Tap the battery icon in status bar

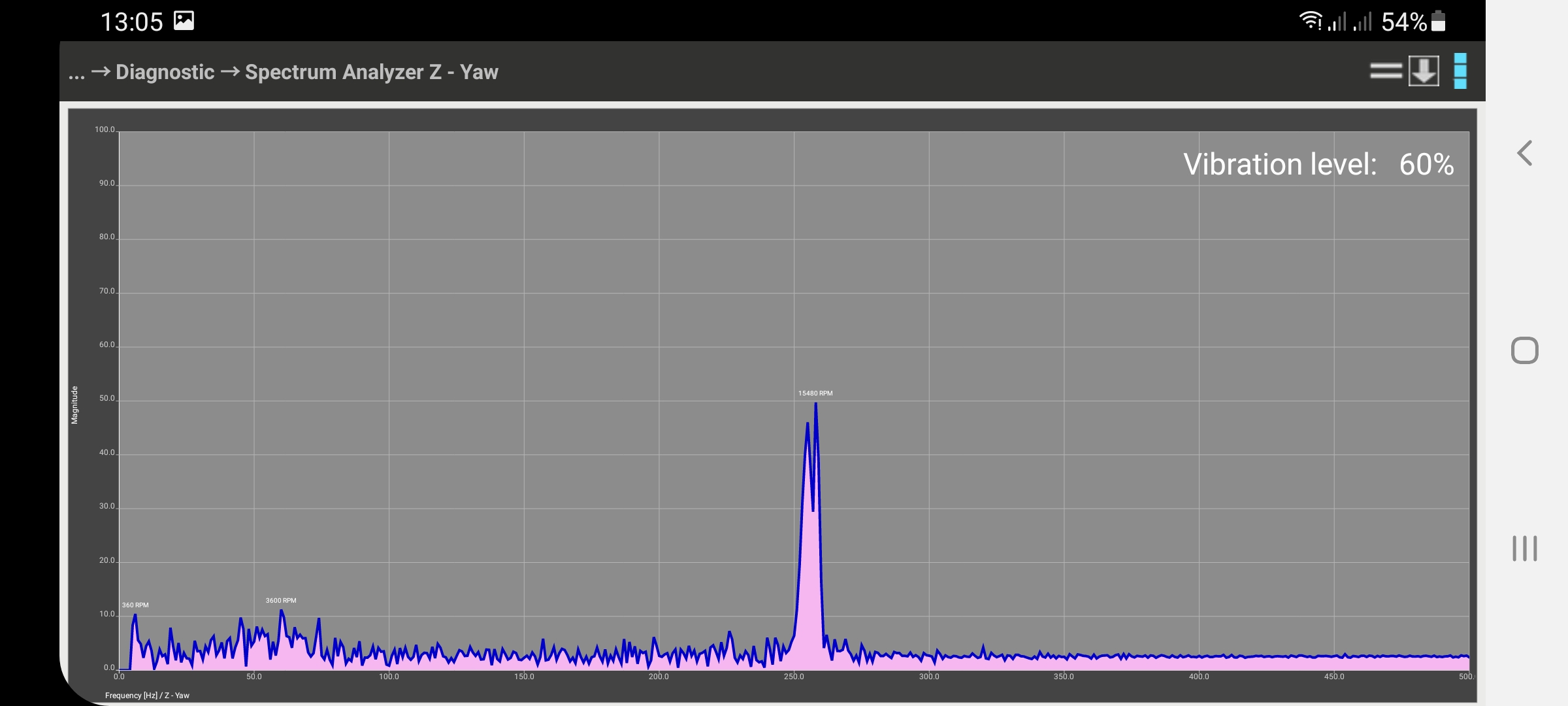tap(1438, 21)
